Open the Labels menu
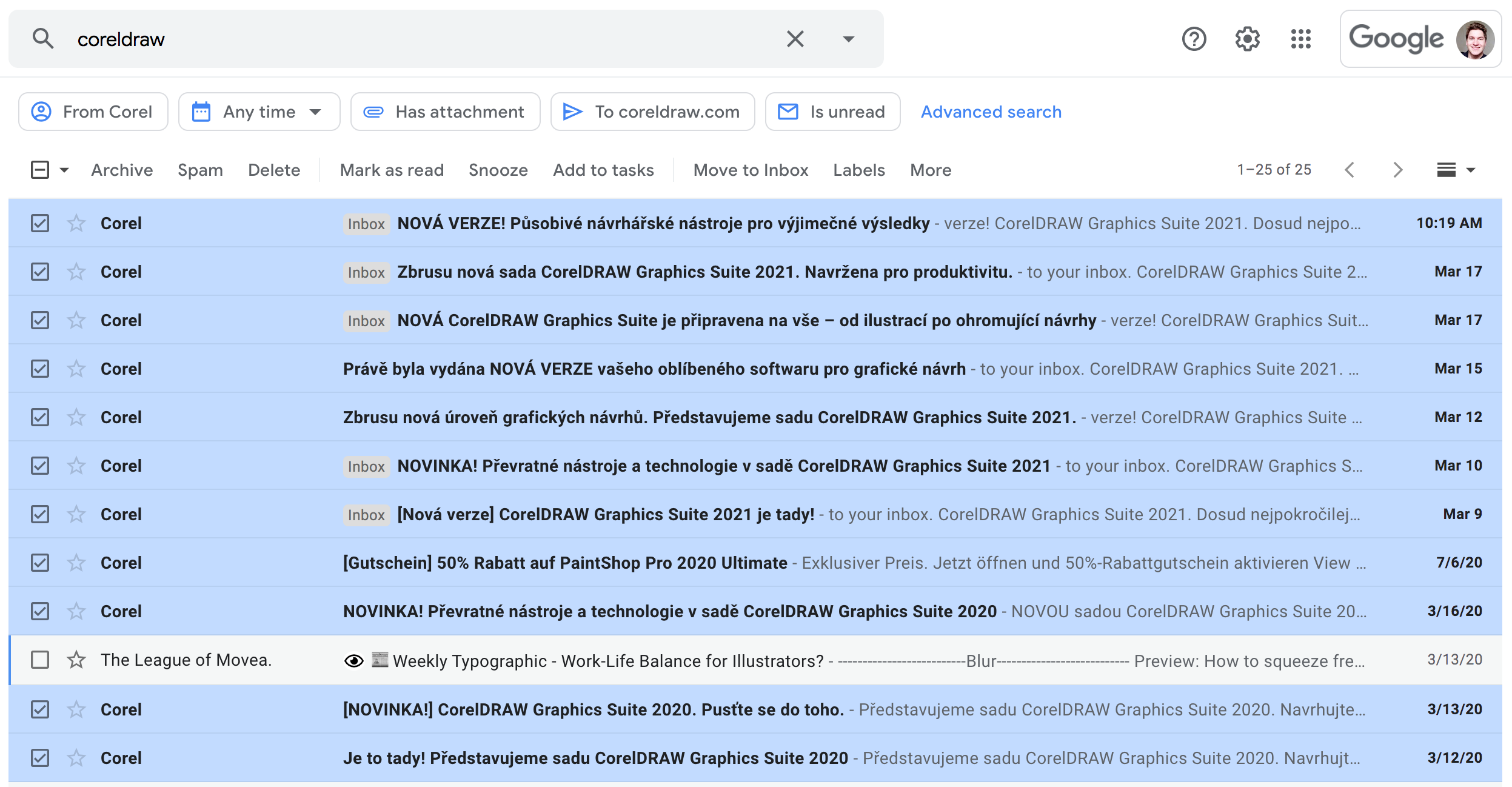1512x787 pixels. click(x=859, y=170)
